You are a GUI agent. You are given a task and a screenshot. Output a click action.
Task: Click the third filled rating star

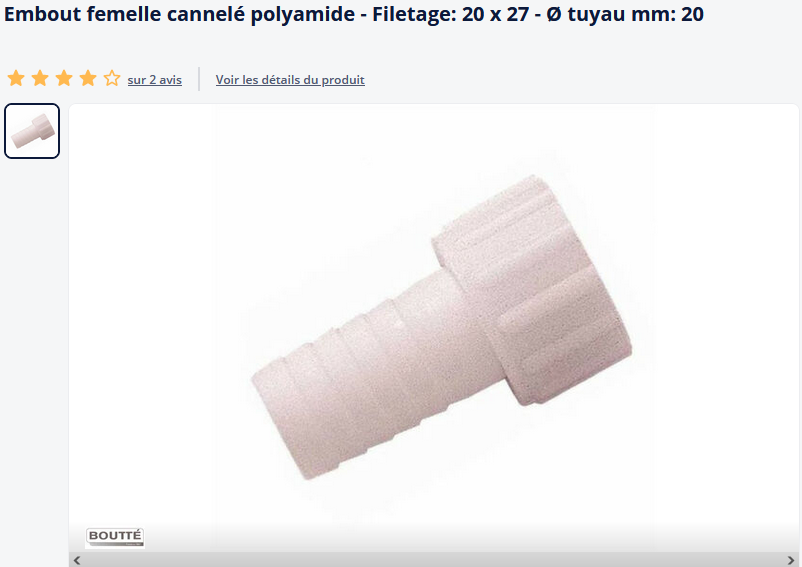point(64,79)
